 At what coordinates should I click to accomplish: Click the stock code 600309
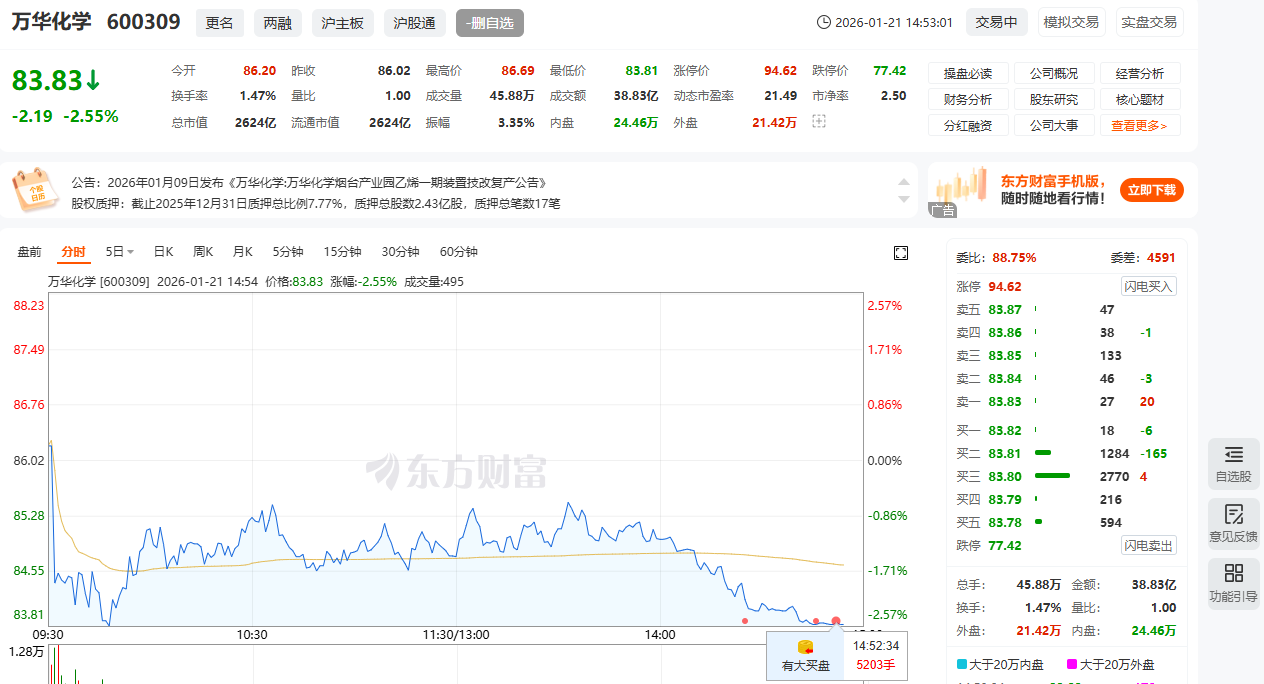tap(143, 22)
